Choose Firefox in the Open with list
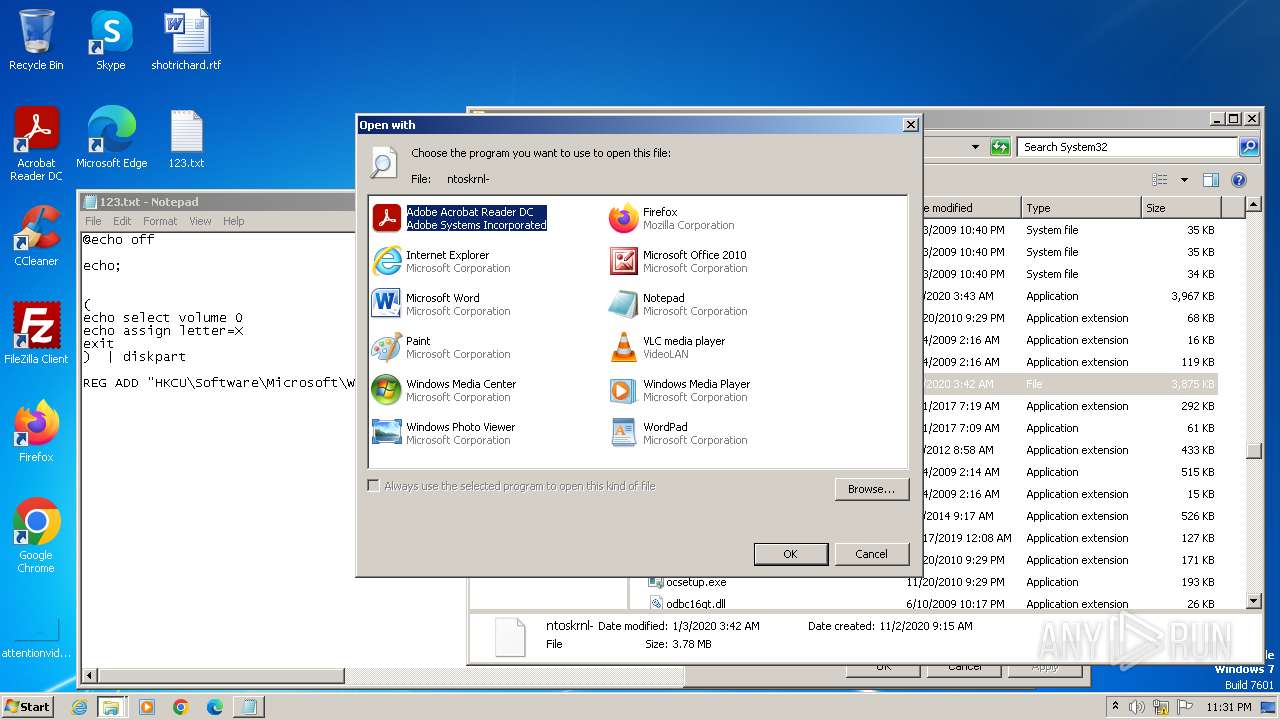Screen dimensions: 1280x720 point(672,218)
